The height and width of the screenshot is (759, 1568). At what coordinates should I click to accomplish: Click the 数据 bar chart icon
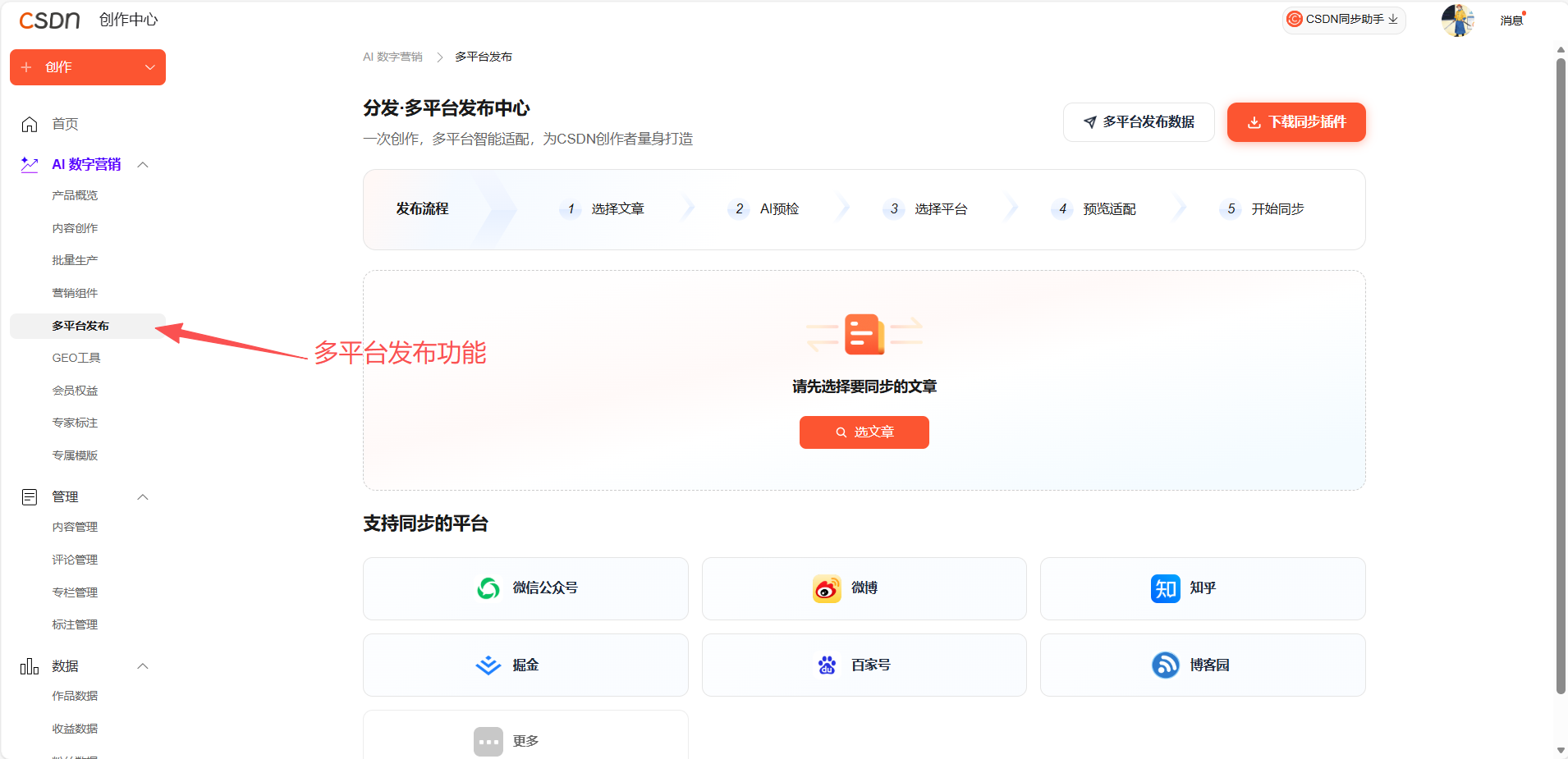click(x=30, y=666)
